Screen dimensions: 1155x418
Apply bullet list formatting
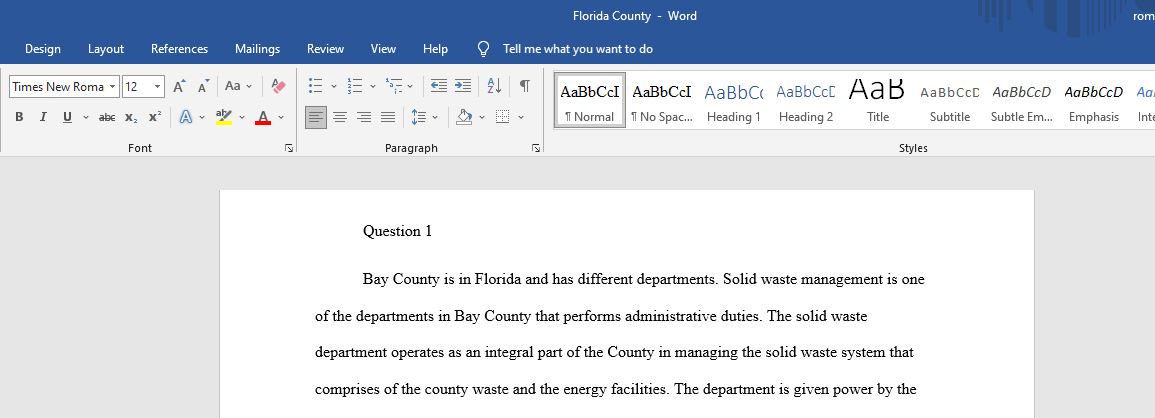click(315, 86)
